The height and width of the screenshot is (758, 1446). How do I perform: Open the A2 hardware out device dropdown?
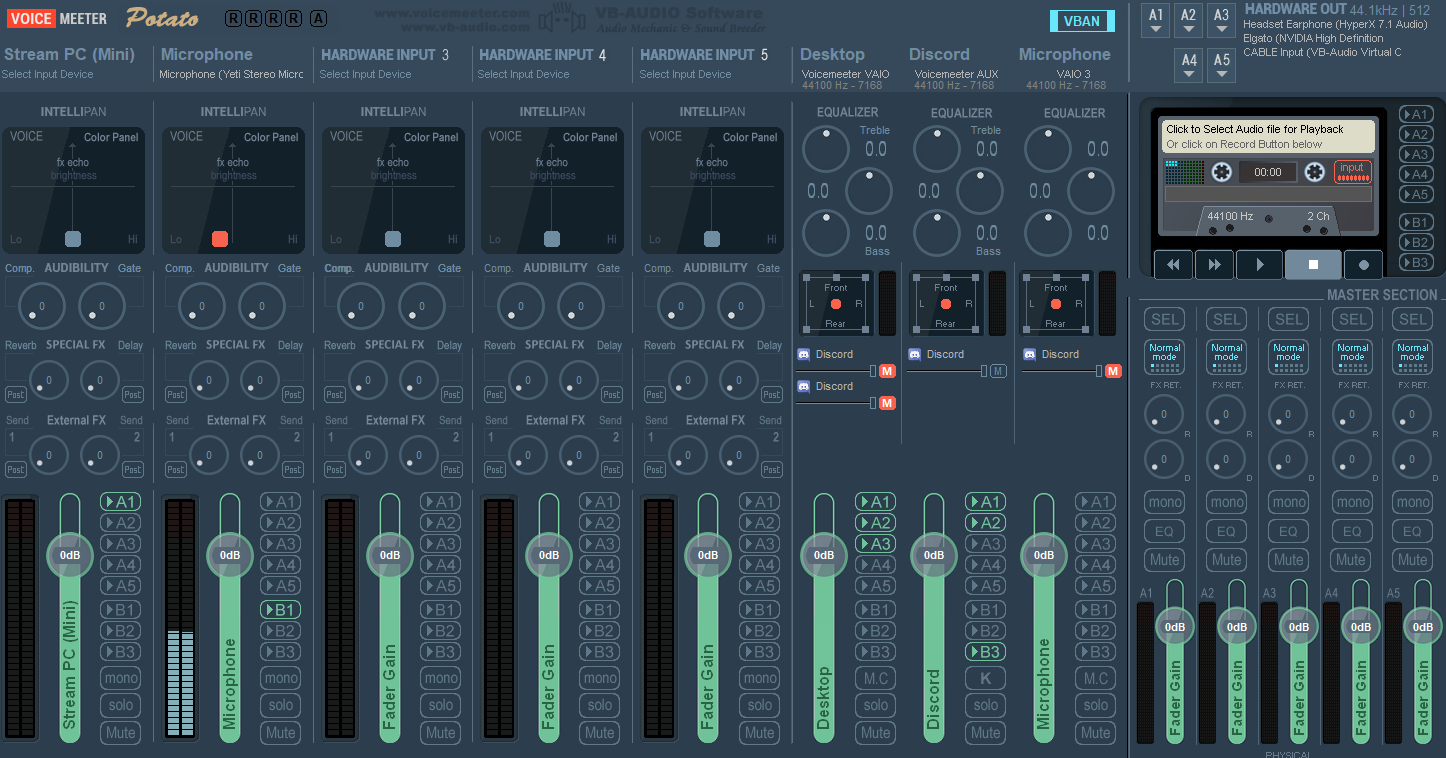point(1189,20)
